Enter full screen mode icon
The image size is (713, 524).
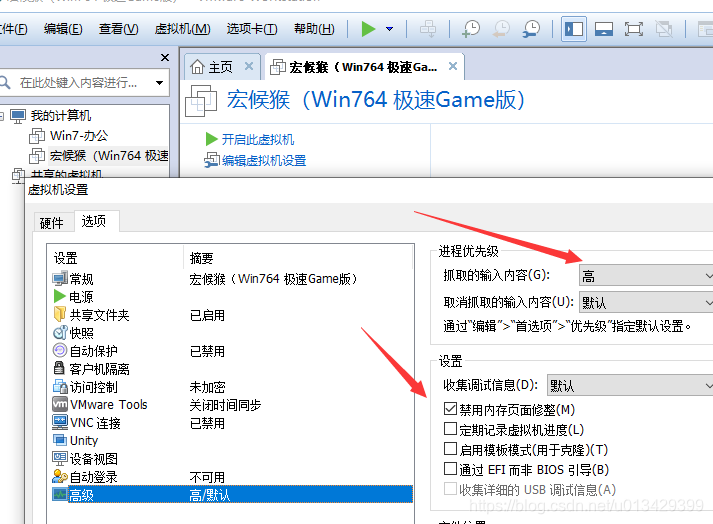tap(633, 29)
